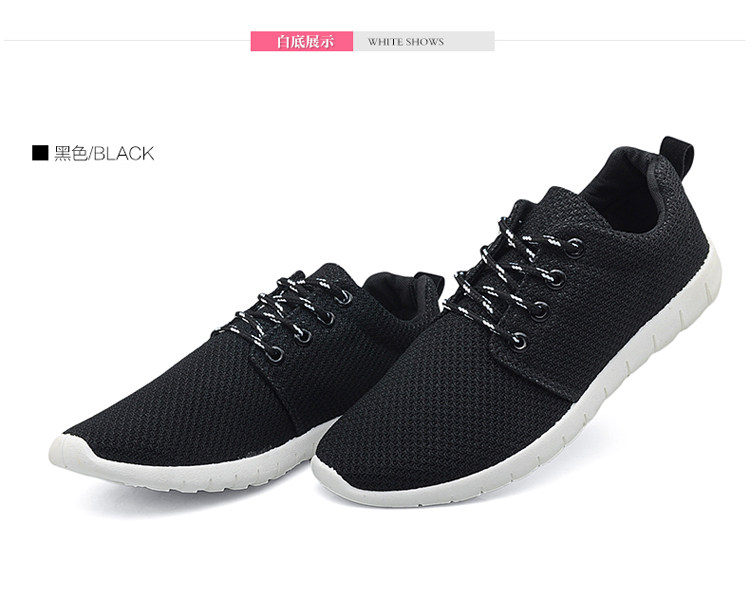Select the gray WHITE SHOWS tab
Image resolution: width=750 pixels, height=599 pixels.
pyautogui.click(x=424, y=41)
